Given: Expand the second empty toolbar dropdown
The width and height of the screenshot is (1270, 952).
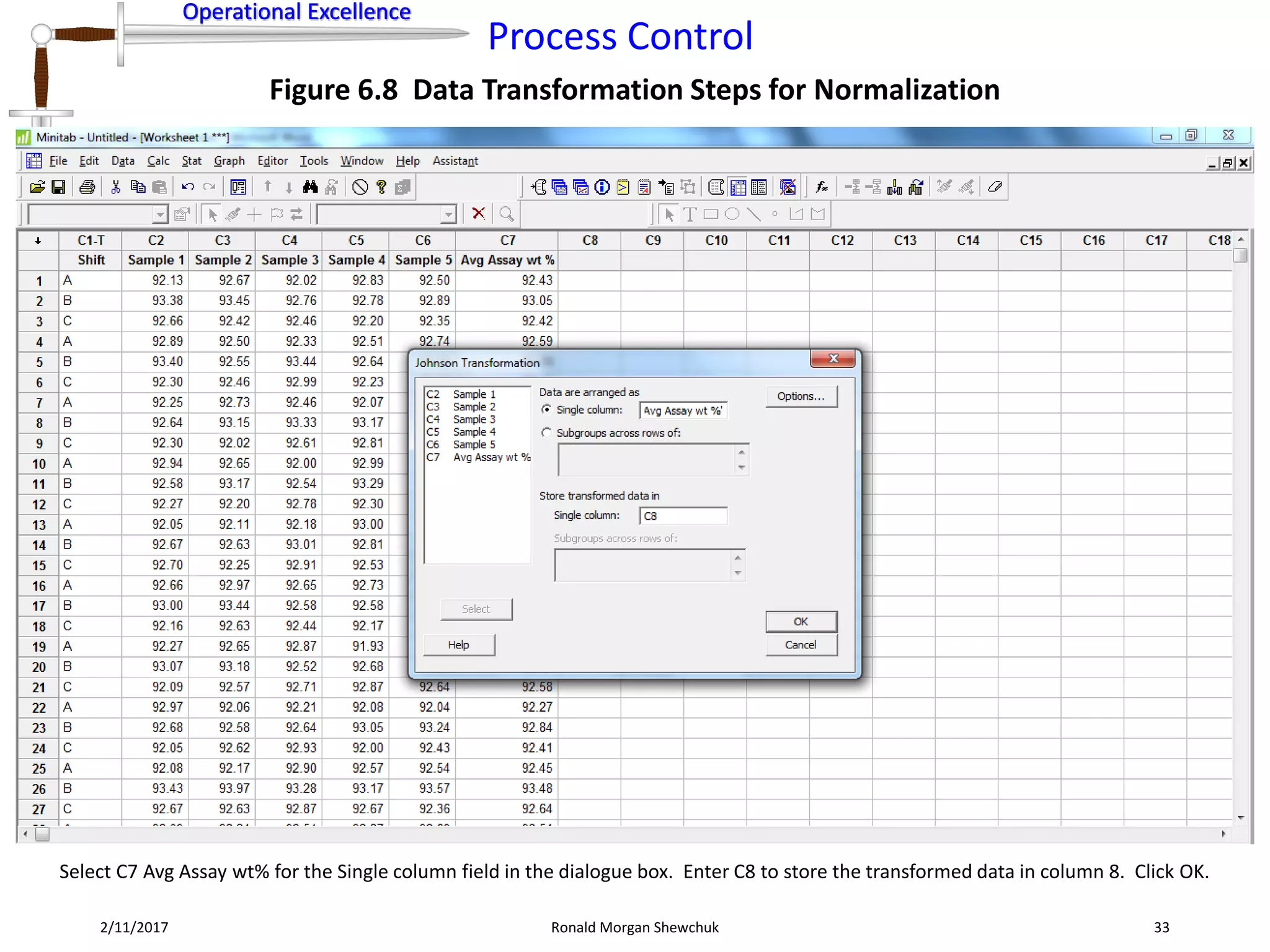Looking at the screenshot, I should point(448,214).
